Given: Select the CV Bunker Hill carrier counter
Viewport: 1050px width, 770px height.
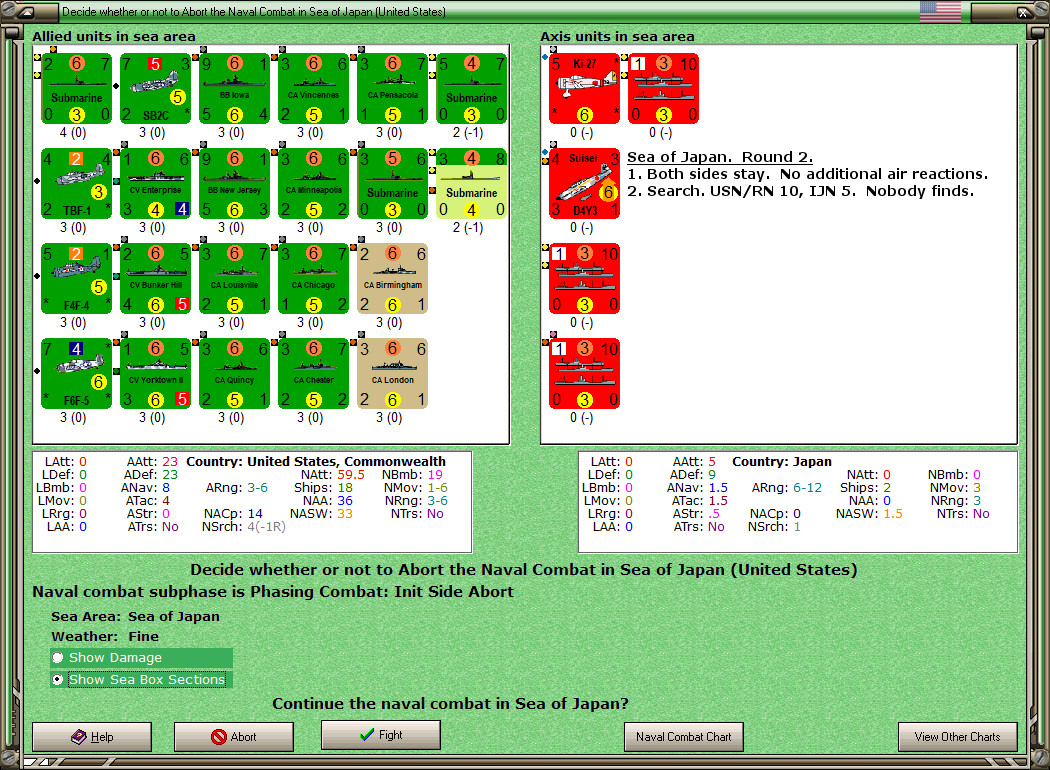Looking at the screenshot, I should click(155, 279).
